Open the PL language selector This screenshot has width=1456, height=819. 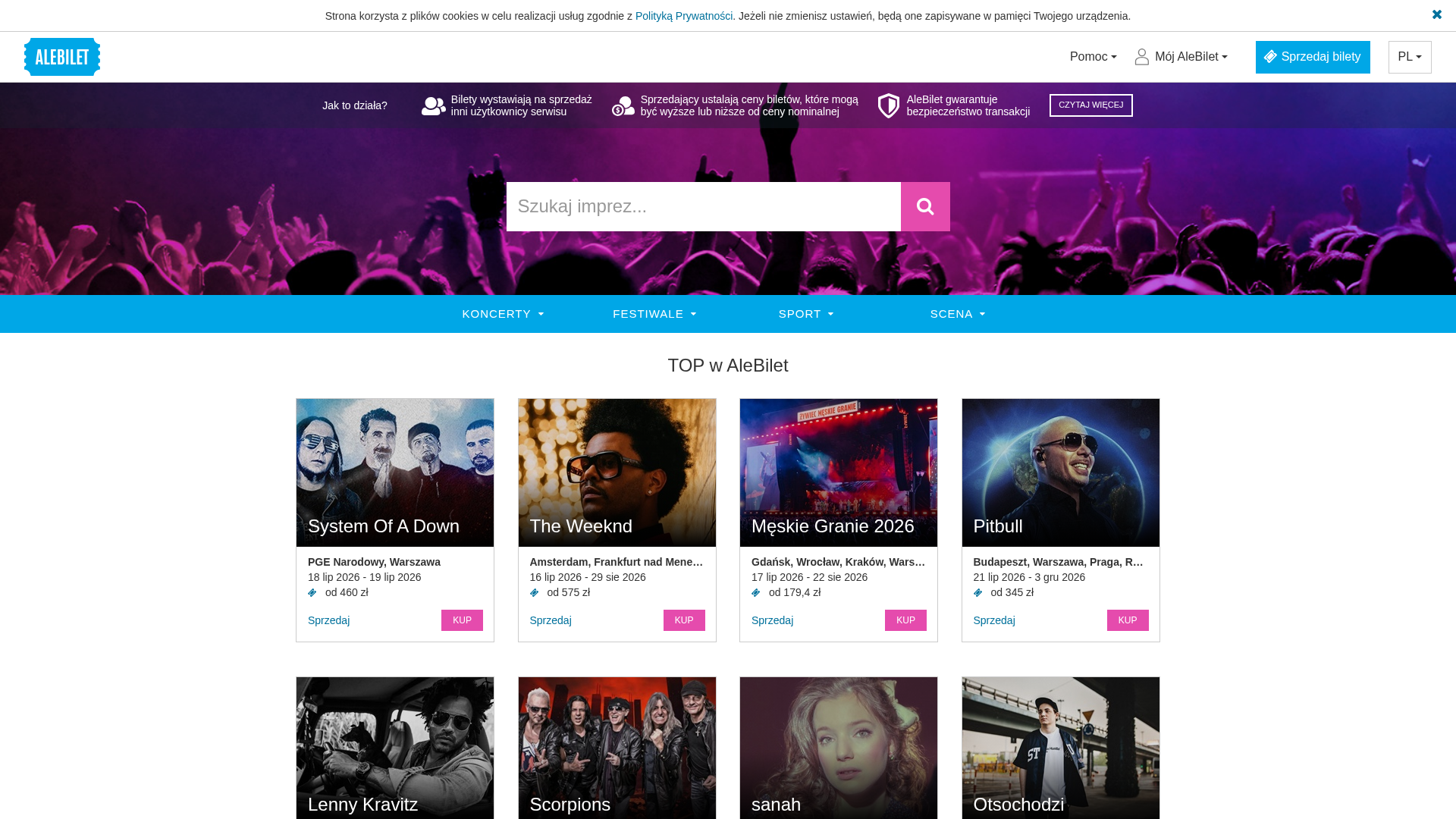(x=1410, y=57)
